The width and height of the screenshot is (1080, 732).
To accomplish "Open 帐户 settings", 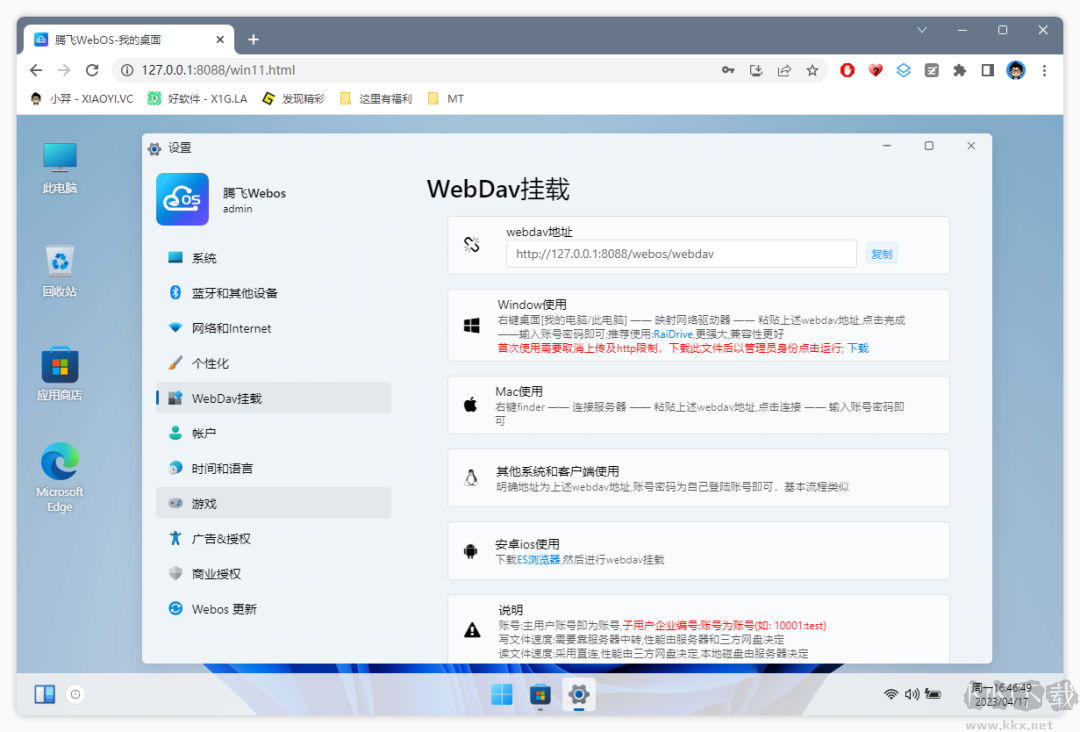I will [273, 433].
